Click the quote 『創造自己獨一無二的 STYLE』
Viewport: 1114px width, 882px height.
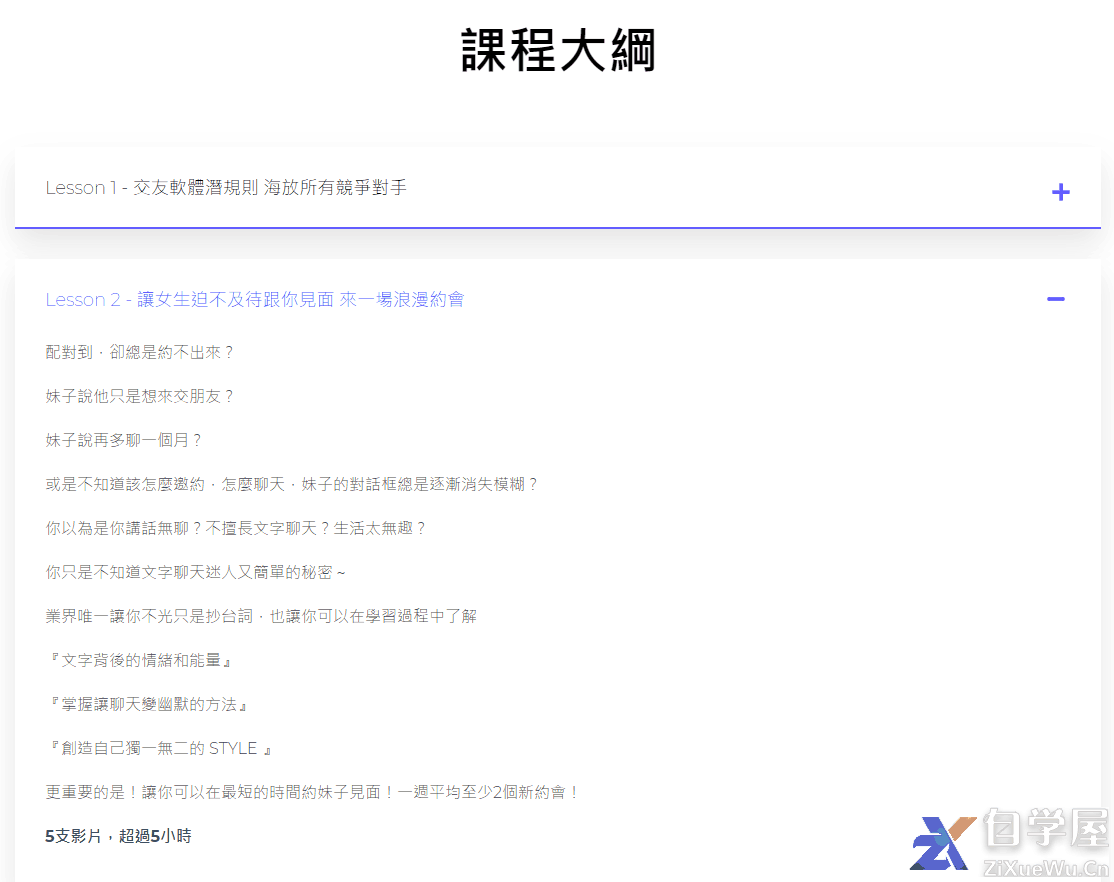point(159,748)
